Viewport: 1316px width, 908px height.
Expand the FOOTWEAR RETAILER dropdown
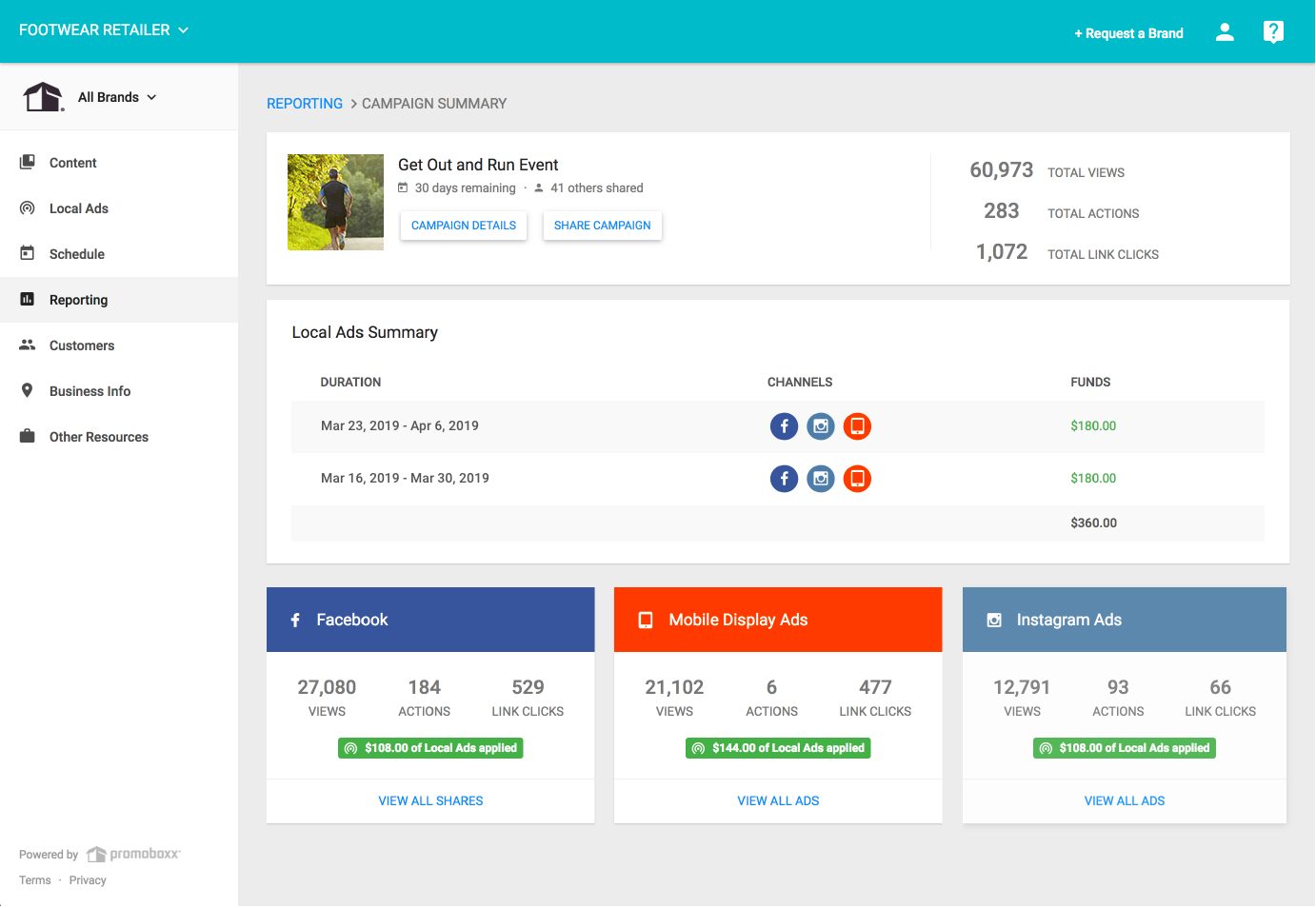[104, 30]
